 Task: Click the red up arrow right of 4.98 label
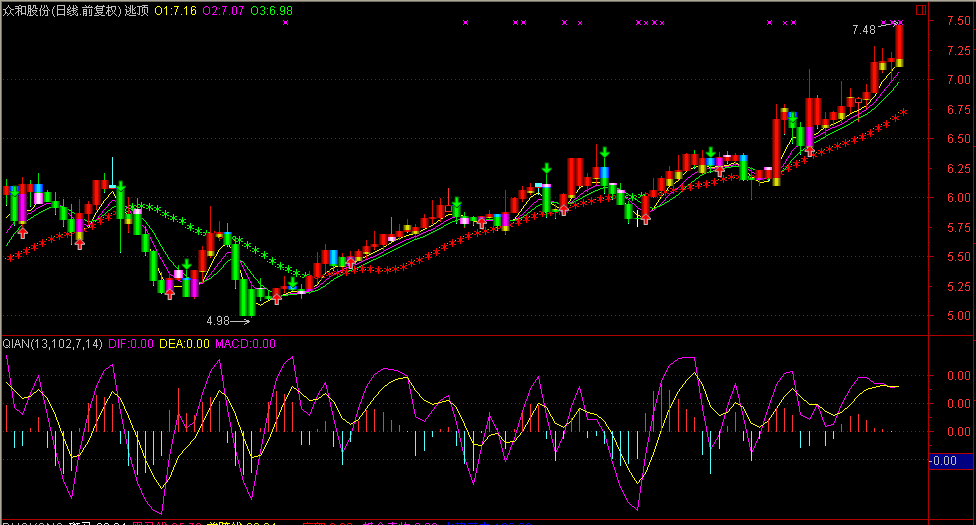277,298
